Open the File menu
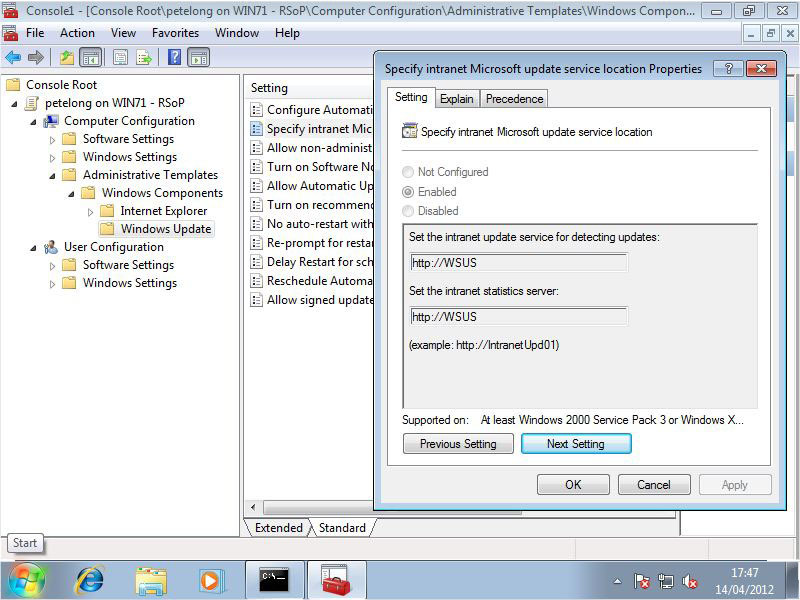This screenshot has width=800, height=600. tap(35, 33)
